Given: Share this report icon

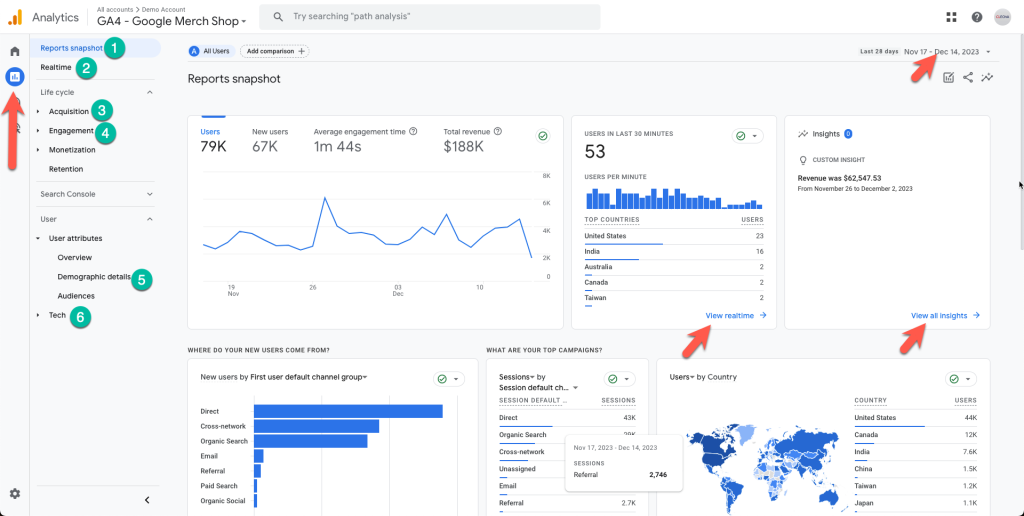Looking at the screenshot, I should tap(968, 78).
